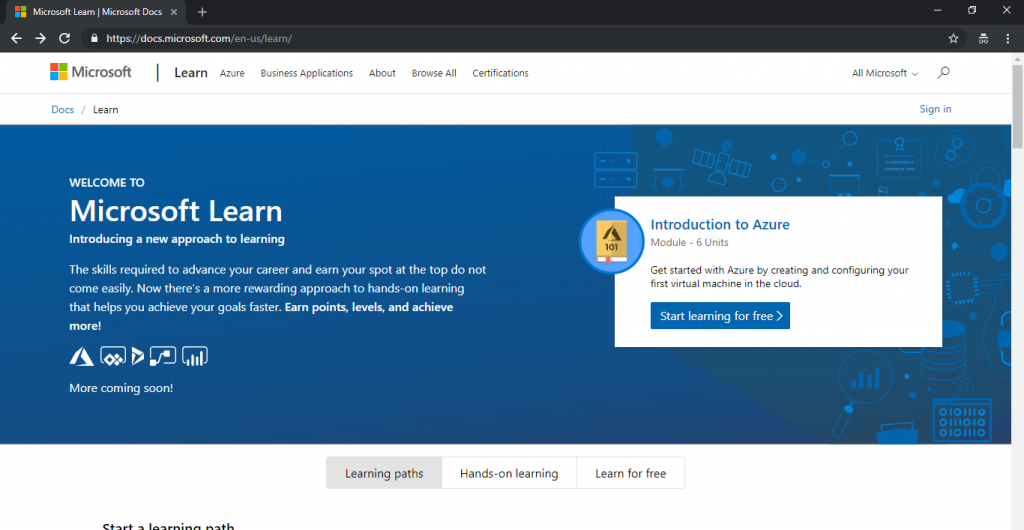
Task: Click the page vertical scrollbar thumb
Action: (1017, 106)
